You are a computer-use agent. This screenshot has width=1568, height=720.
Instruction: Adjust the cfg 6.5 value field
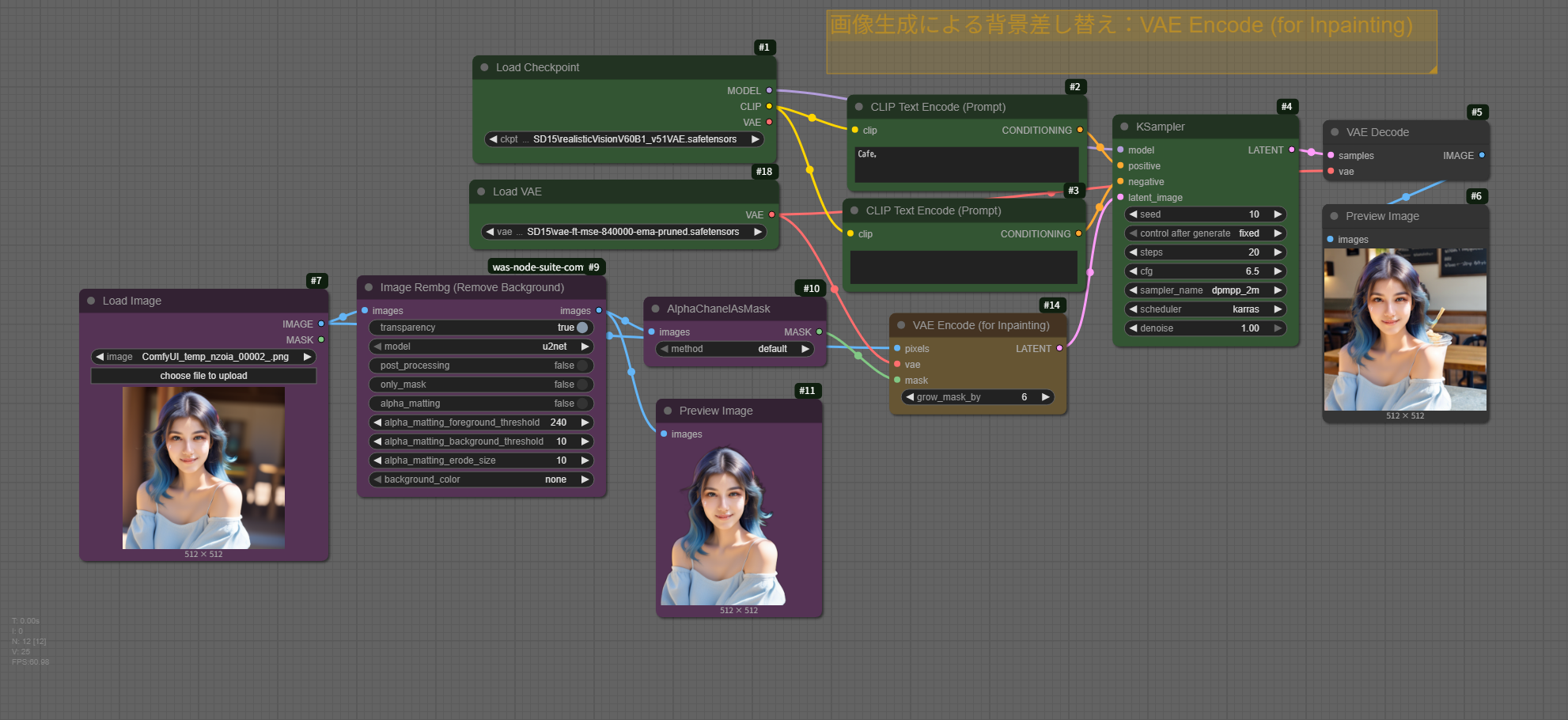pos(1205,271)
